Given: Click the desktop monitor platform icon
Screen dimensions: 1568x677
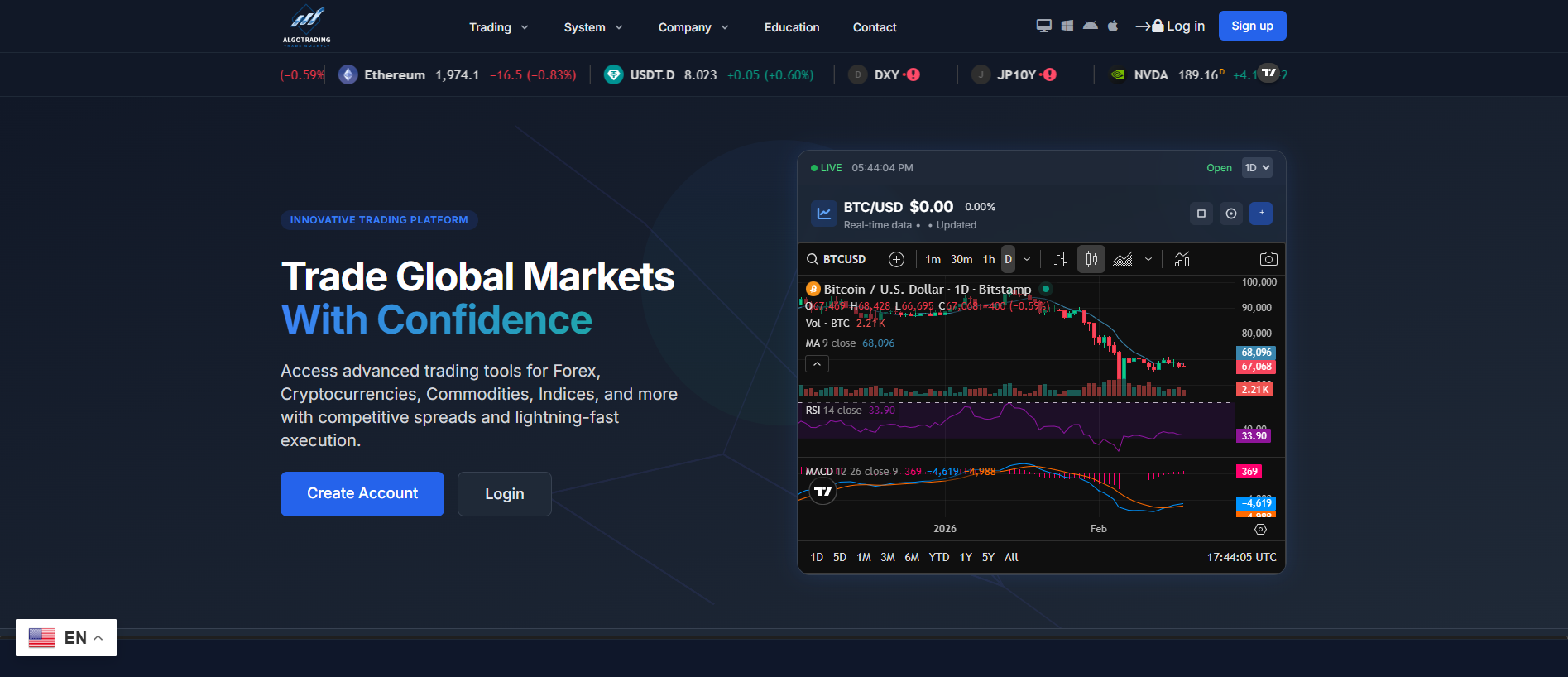Looking at the screenshot, I should click(1044, 26).
